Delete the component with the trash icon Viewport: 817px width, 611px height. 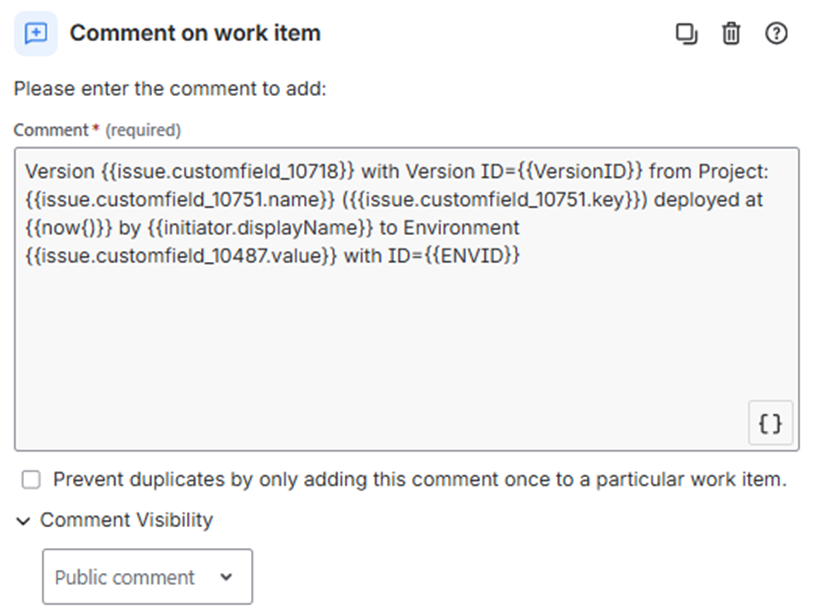(x=731, y=33)
